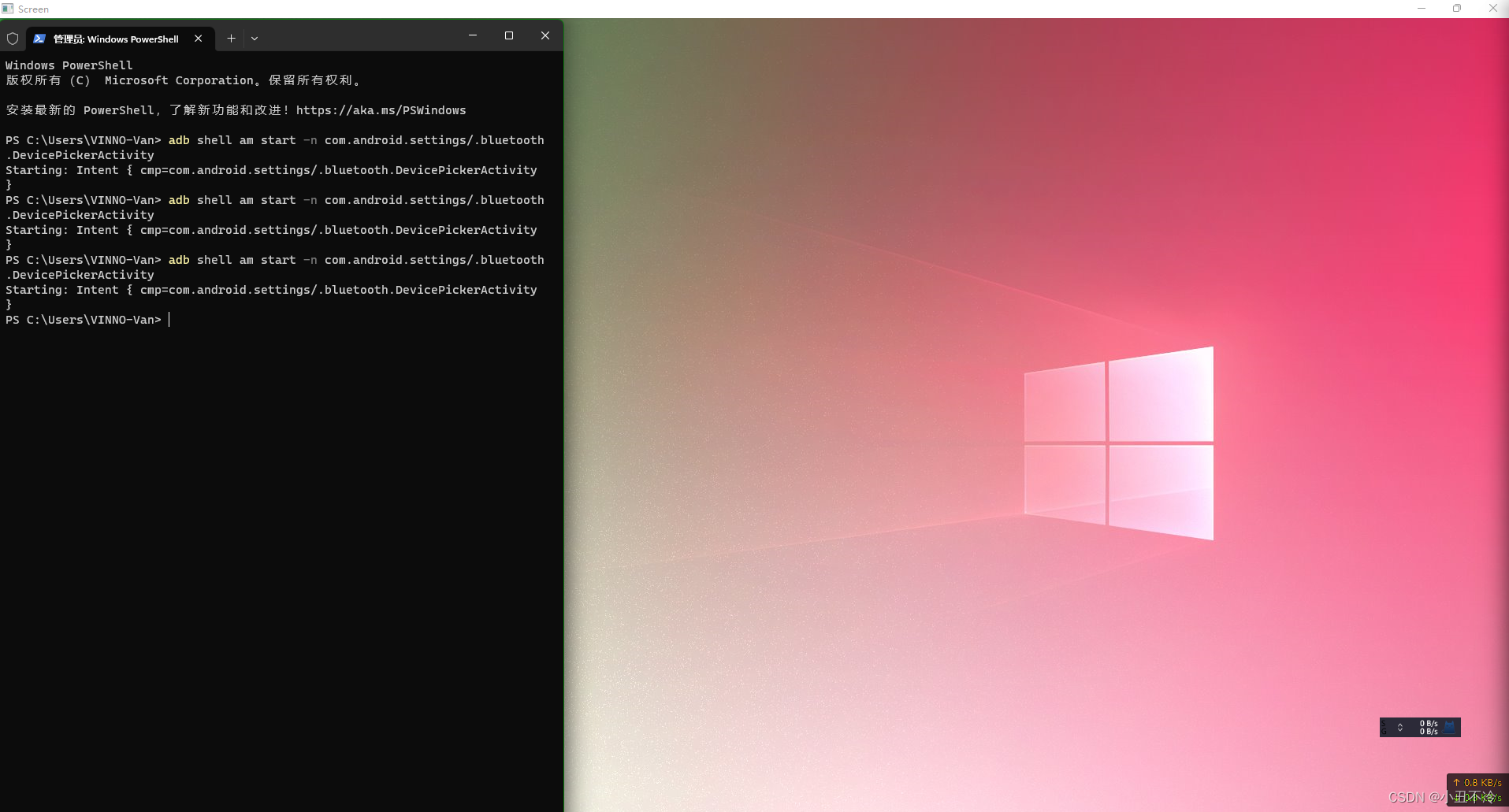Click the third adb shell am start command
Screen dimensions: 1509x812
[x=274, y=267]
